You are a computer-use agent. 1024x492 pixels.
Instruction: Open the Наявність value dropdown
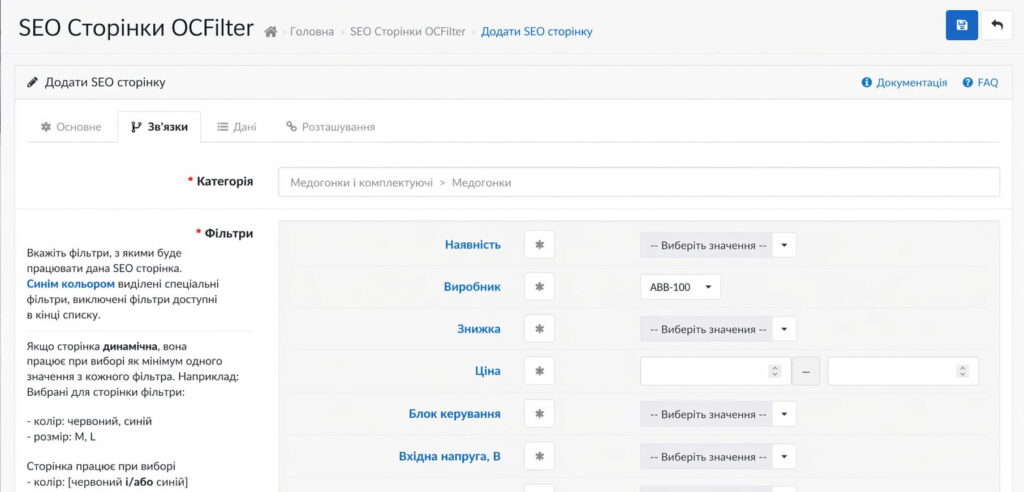point(717,245)
